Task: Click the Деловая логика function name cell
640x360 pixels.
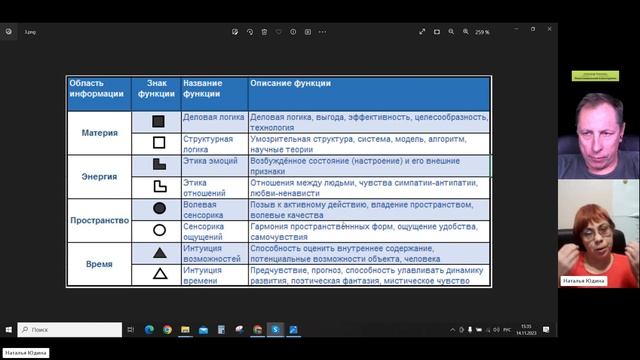Action: 214,122
